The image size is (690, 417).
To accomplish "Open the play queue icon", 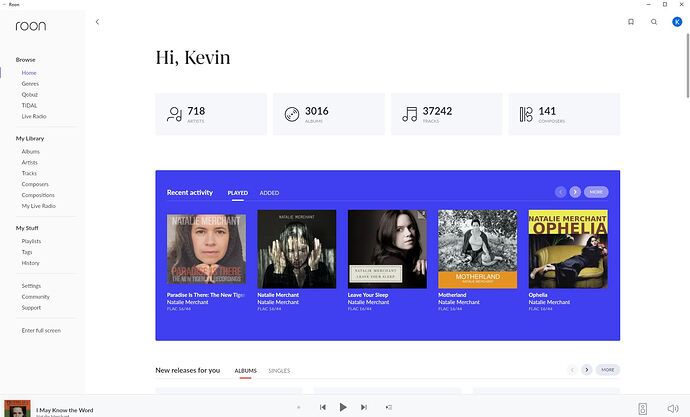I will click(x=389, y=407).
